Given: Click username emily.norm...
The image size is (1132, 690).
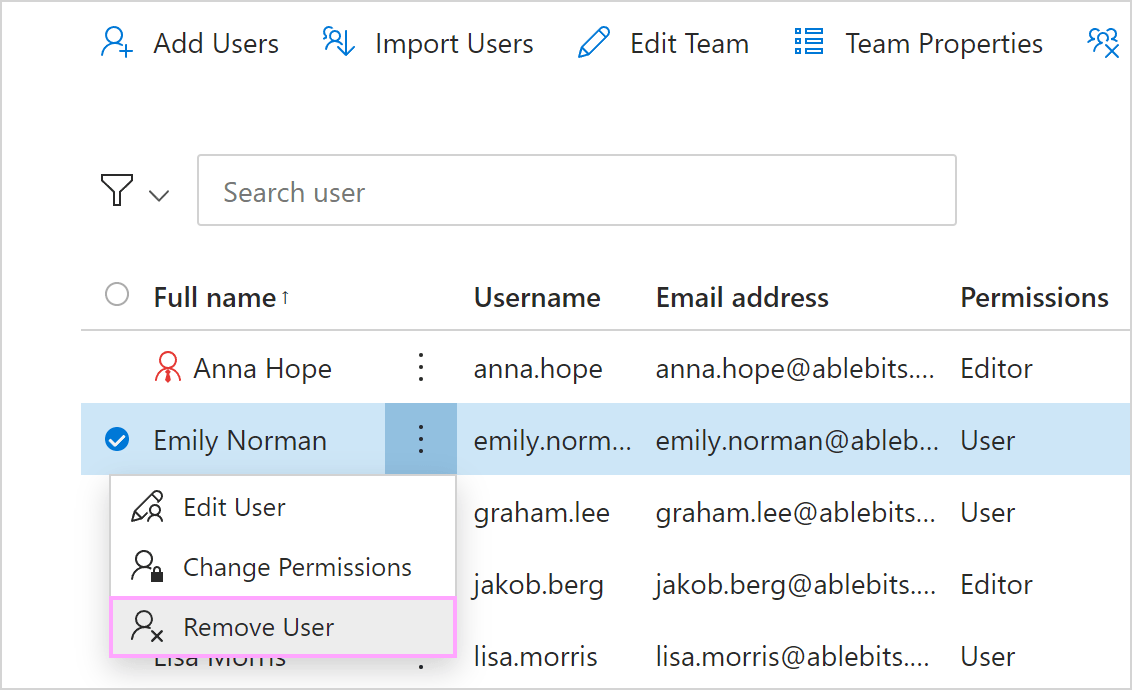Looking at the screenshot, I should (552, 440).
